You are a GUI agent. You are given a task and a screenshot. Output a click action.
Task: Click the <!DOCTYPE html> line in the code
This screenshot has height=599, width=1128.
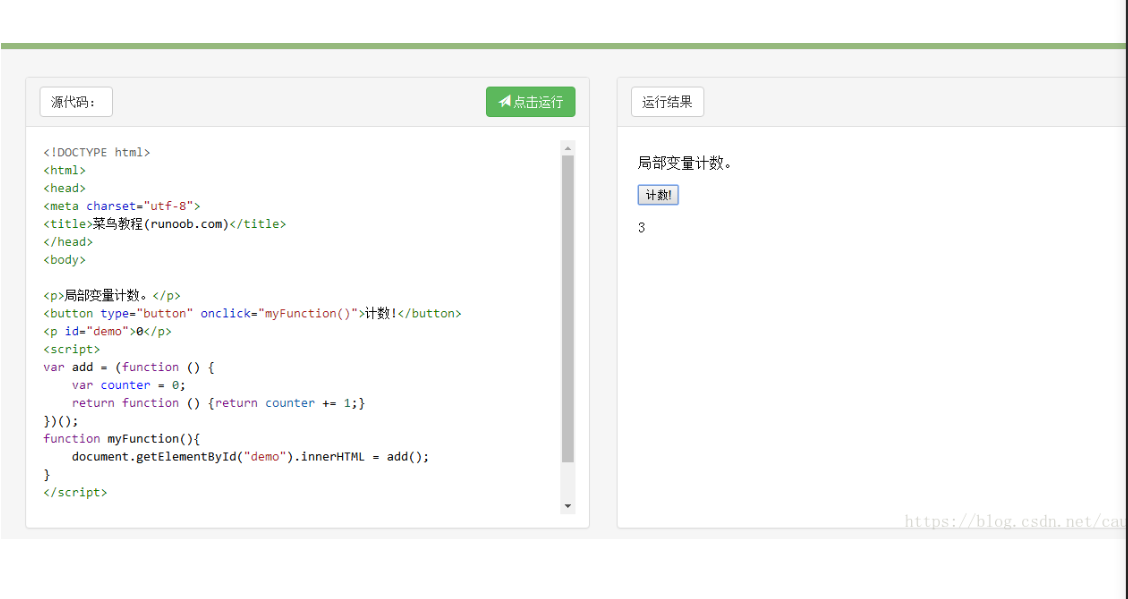pyautogui.click(x=96, y=152)
